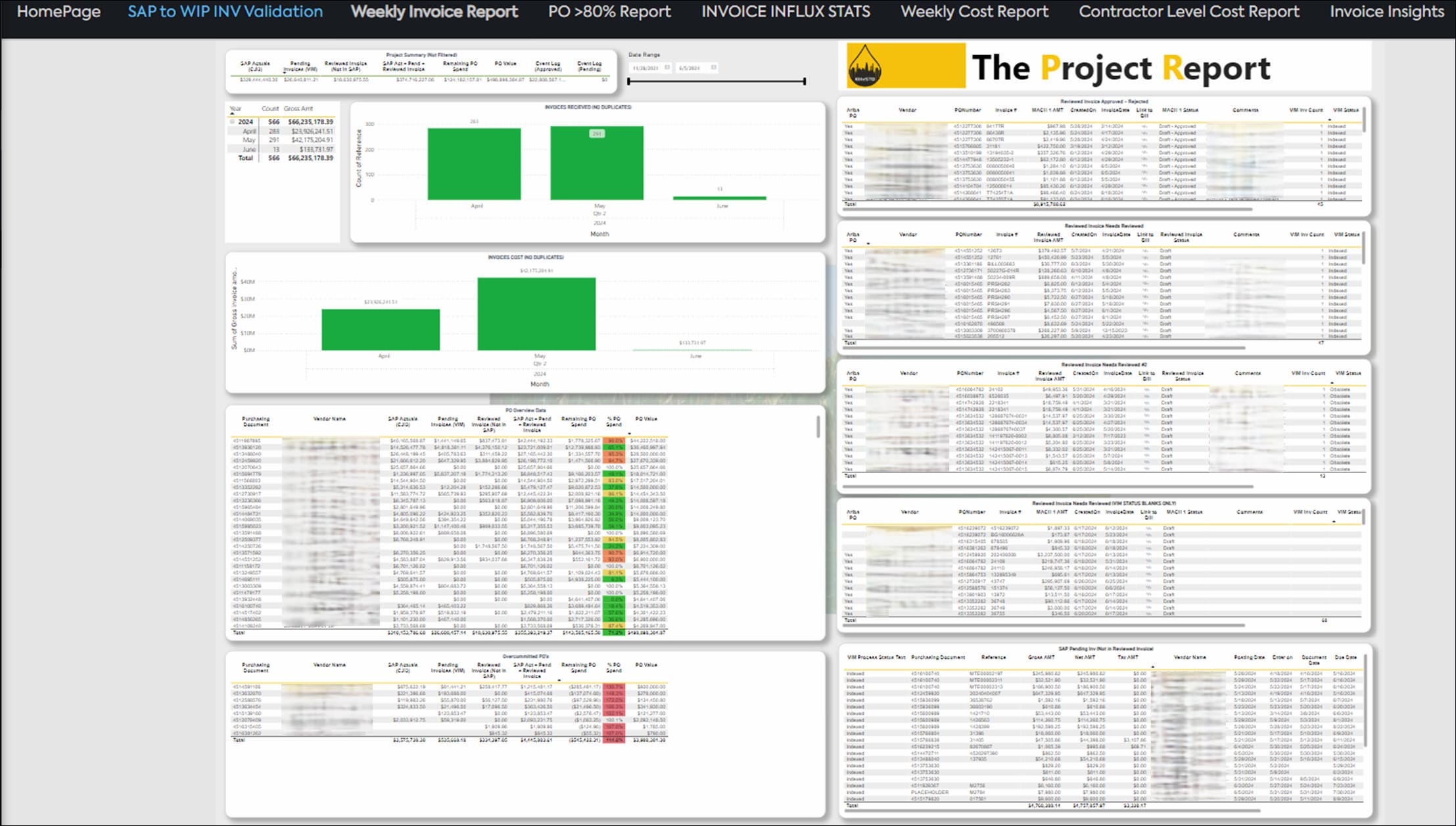
Task: Select April row in year matrix
Action: coord(281,131)
